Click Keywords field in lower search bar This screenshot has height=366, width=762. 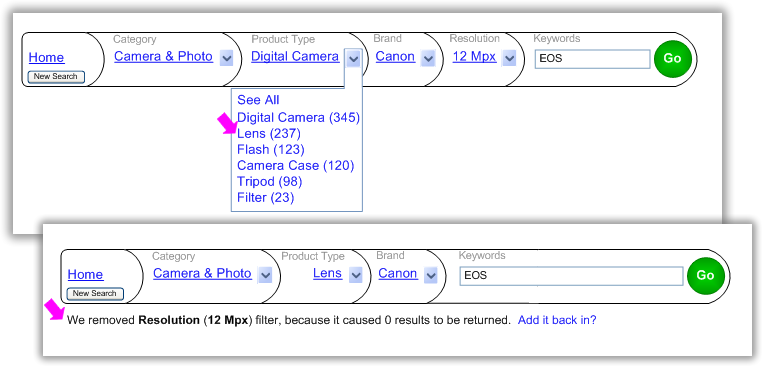tap(572, 276)
